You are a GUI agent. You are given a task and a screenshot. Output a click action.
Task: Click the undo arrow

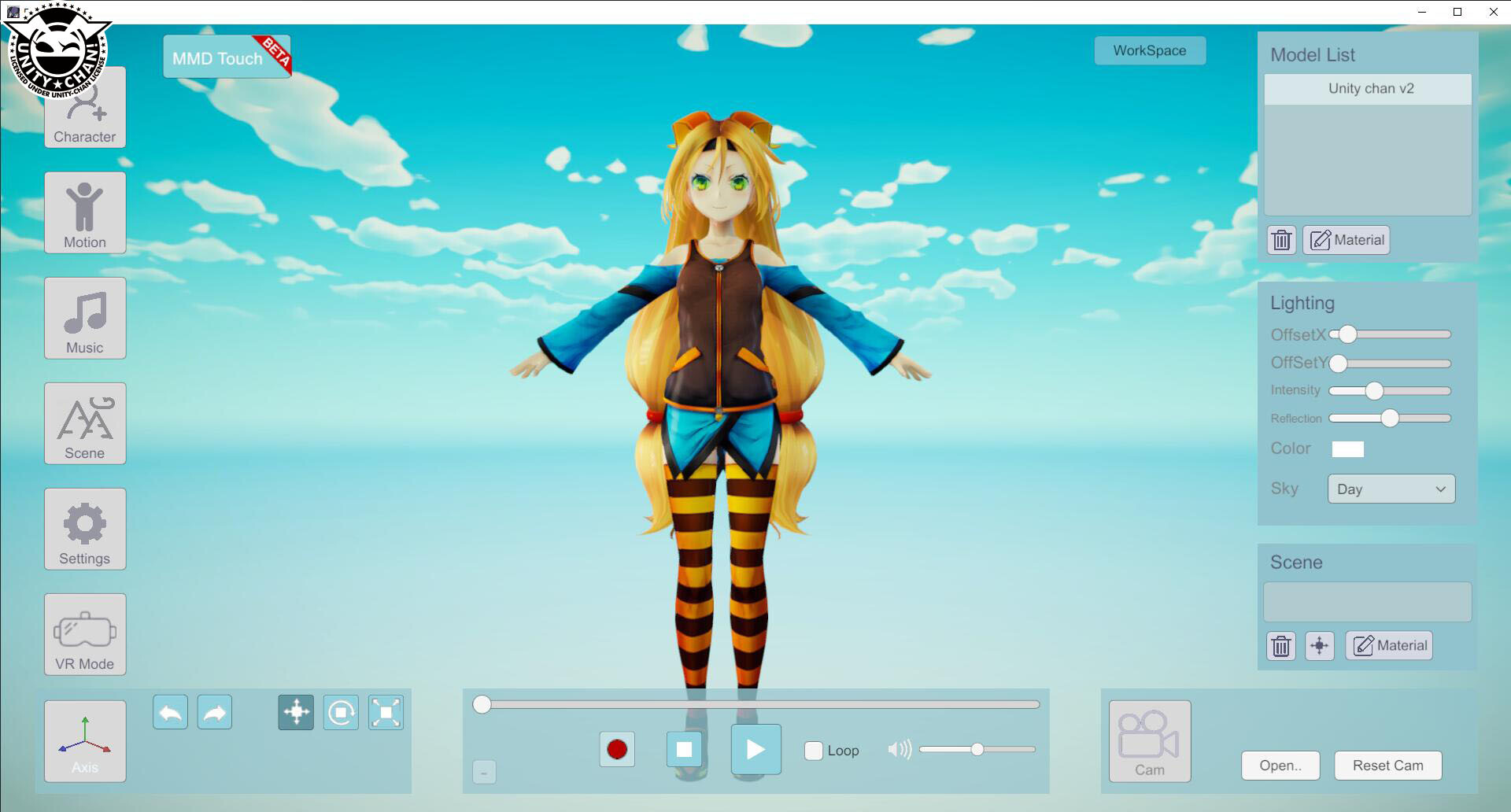[x=169, y=711]
